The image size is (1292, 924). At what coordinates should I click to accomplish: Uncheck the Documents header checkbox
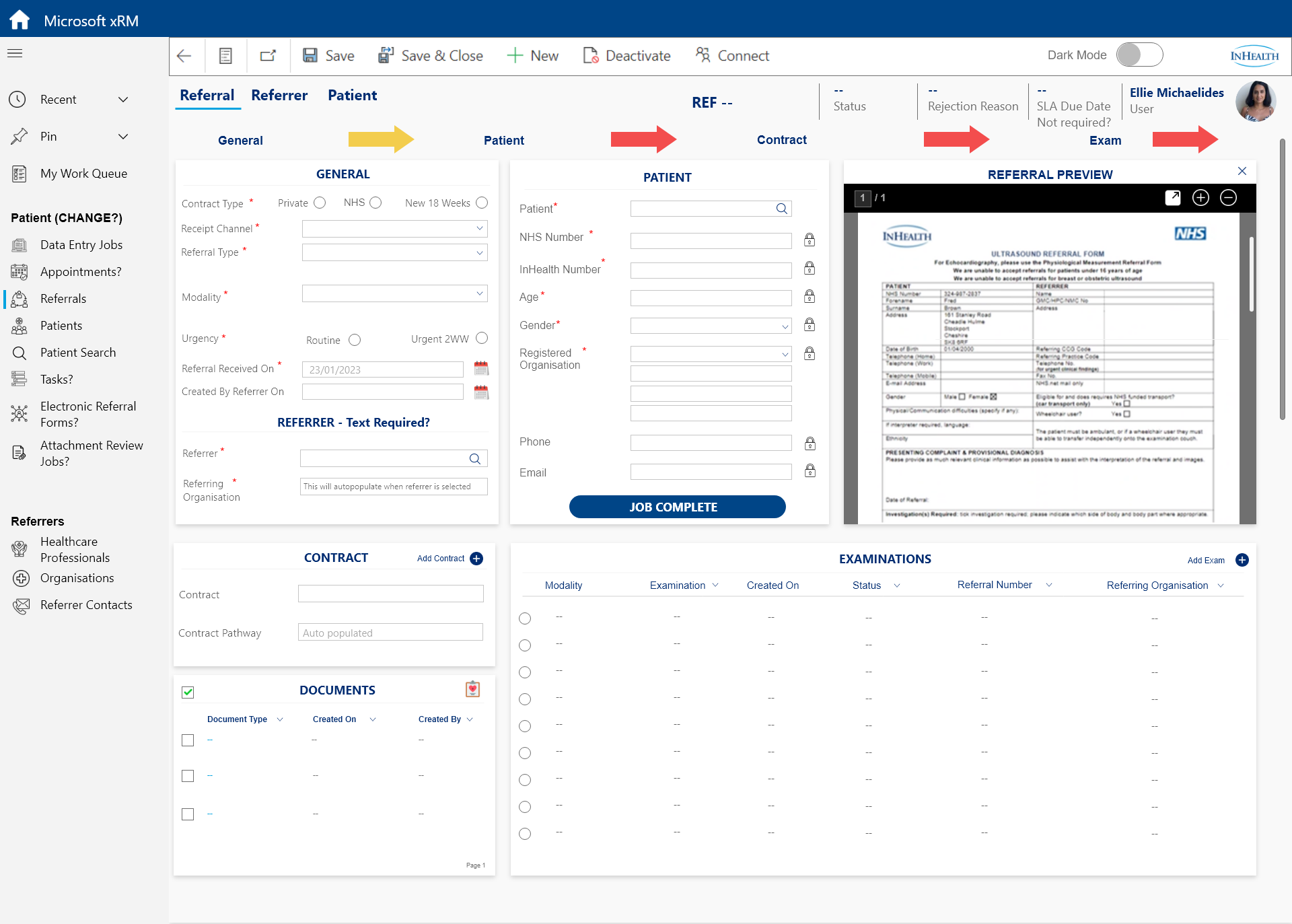188,692
